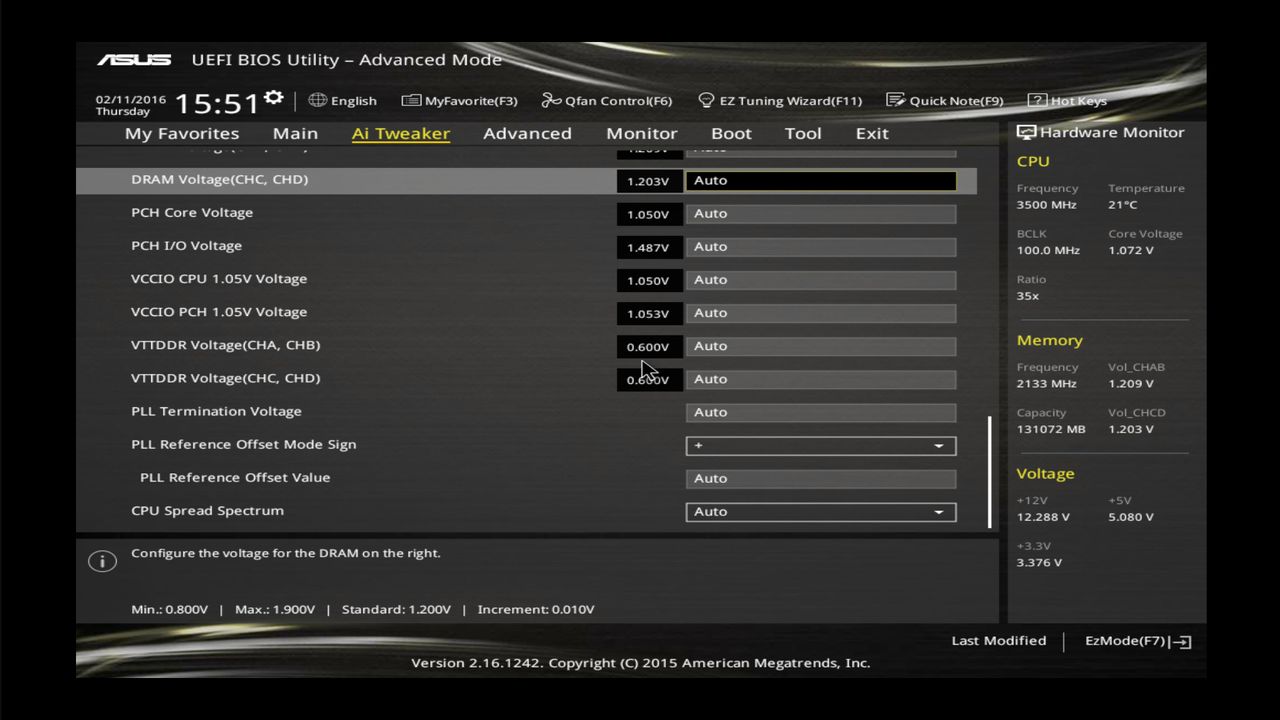Open the Advanced tab
The image size is (1280, 720).
(527, 133)
